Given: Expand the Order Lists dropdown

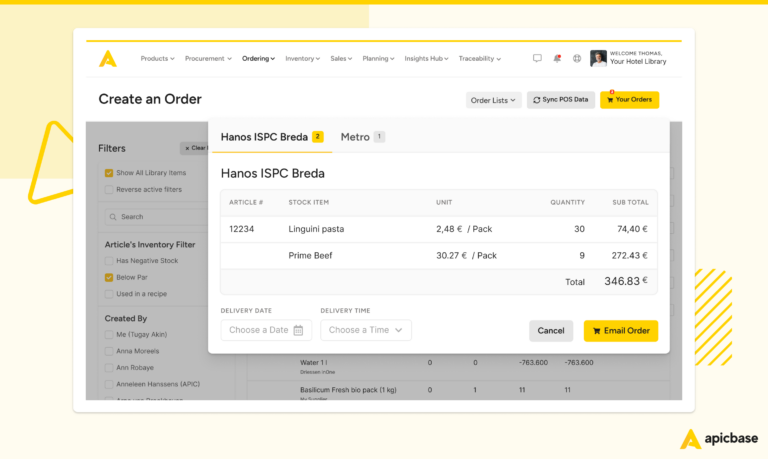Looking at the screenshot, I should coord(493,100).
